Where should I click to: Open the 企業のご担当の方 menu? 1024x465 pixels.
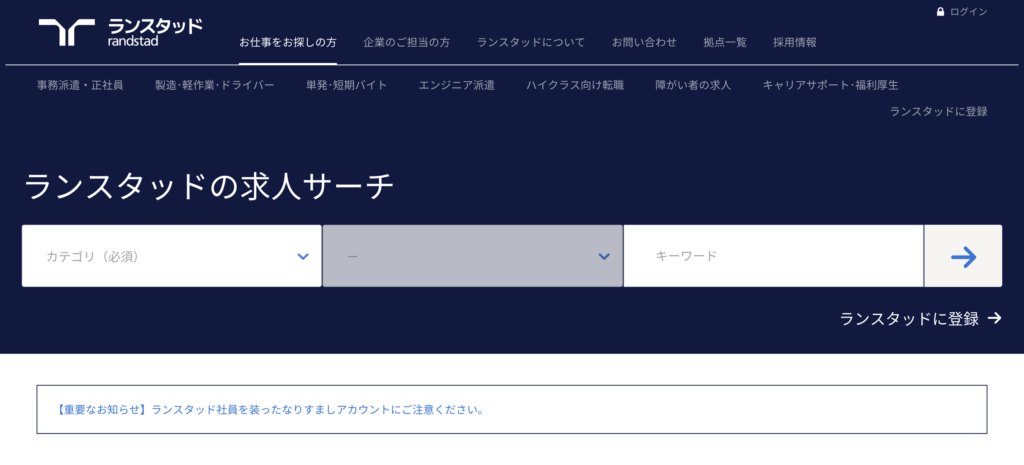point(407,42)
